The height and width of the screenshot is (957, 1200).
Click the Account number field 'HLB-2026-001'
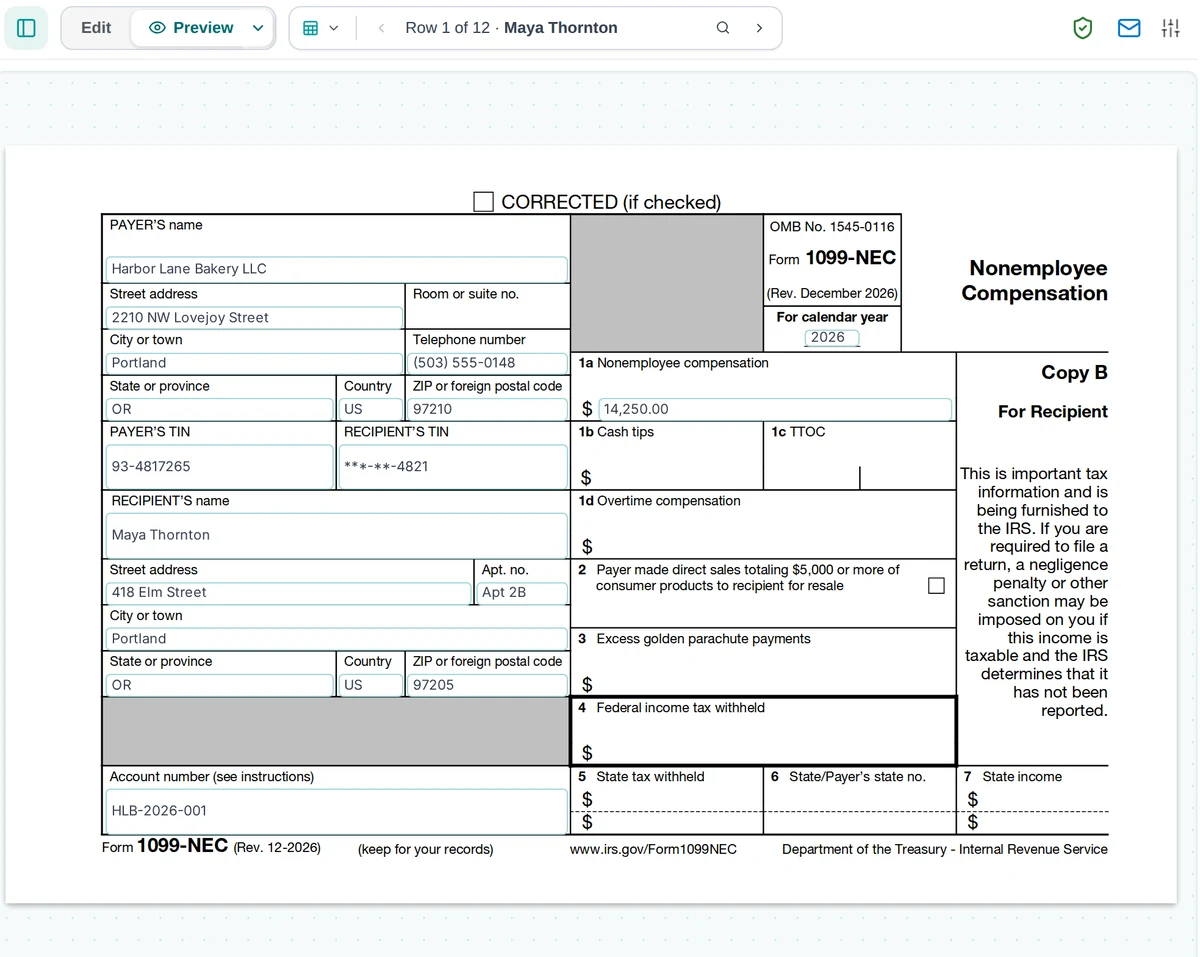[x=336, y=811]
